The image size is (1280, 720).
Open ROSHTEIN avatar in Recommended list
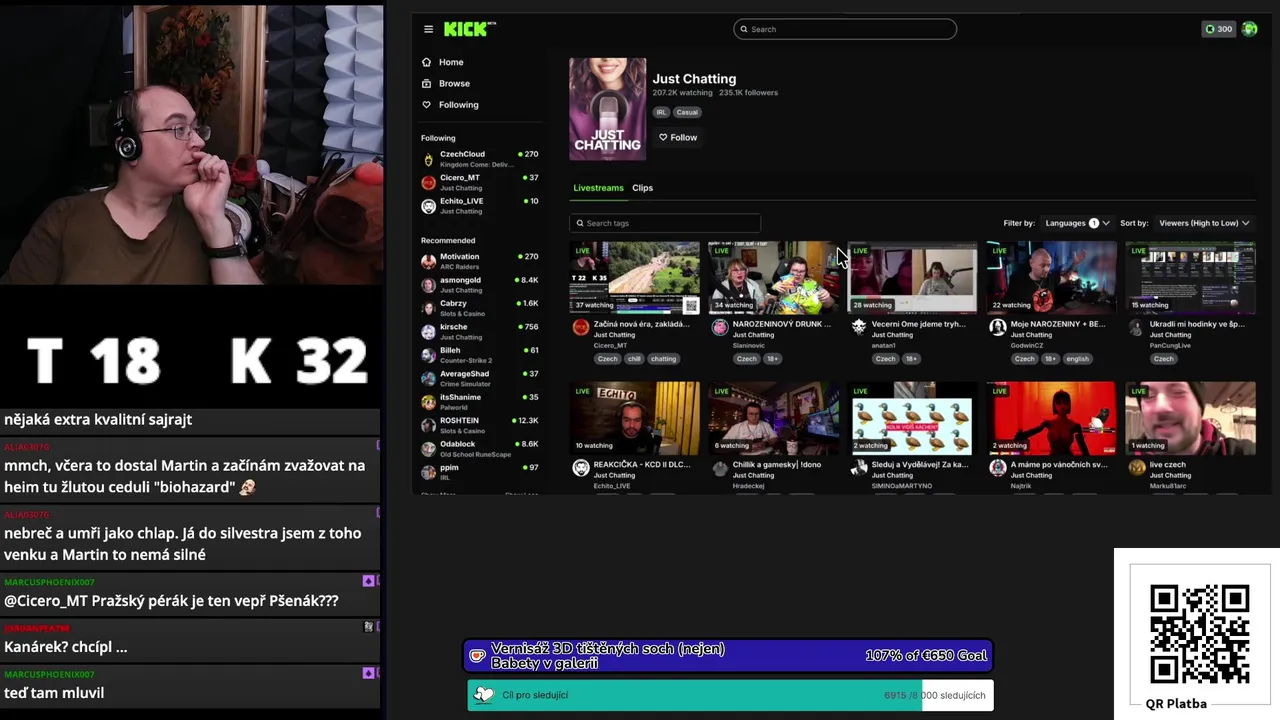click(428, 425)
